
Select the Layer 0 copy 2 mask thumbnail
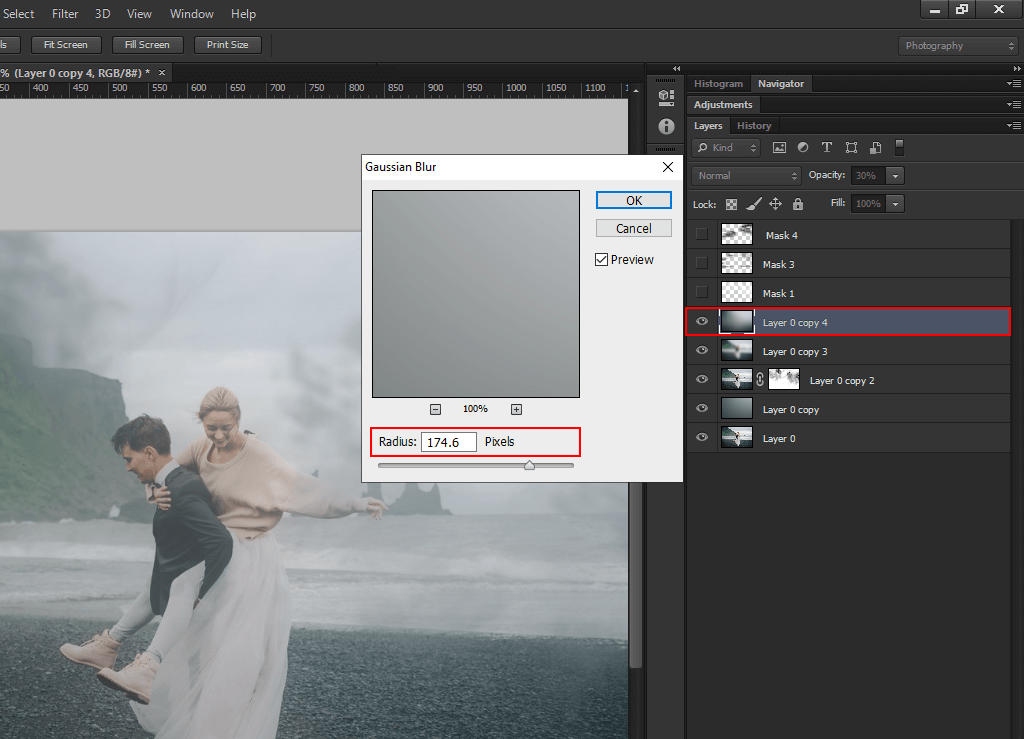tap(784, 379)
